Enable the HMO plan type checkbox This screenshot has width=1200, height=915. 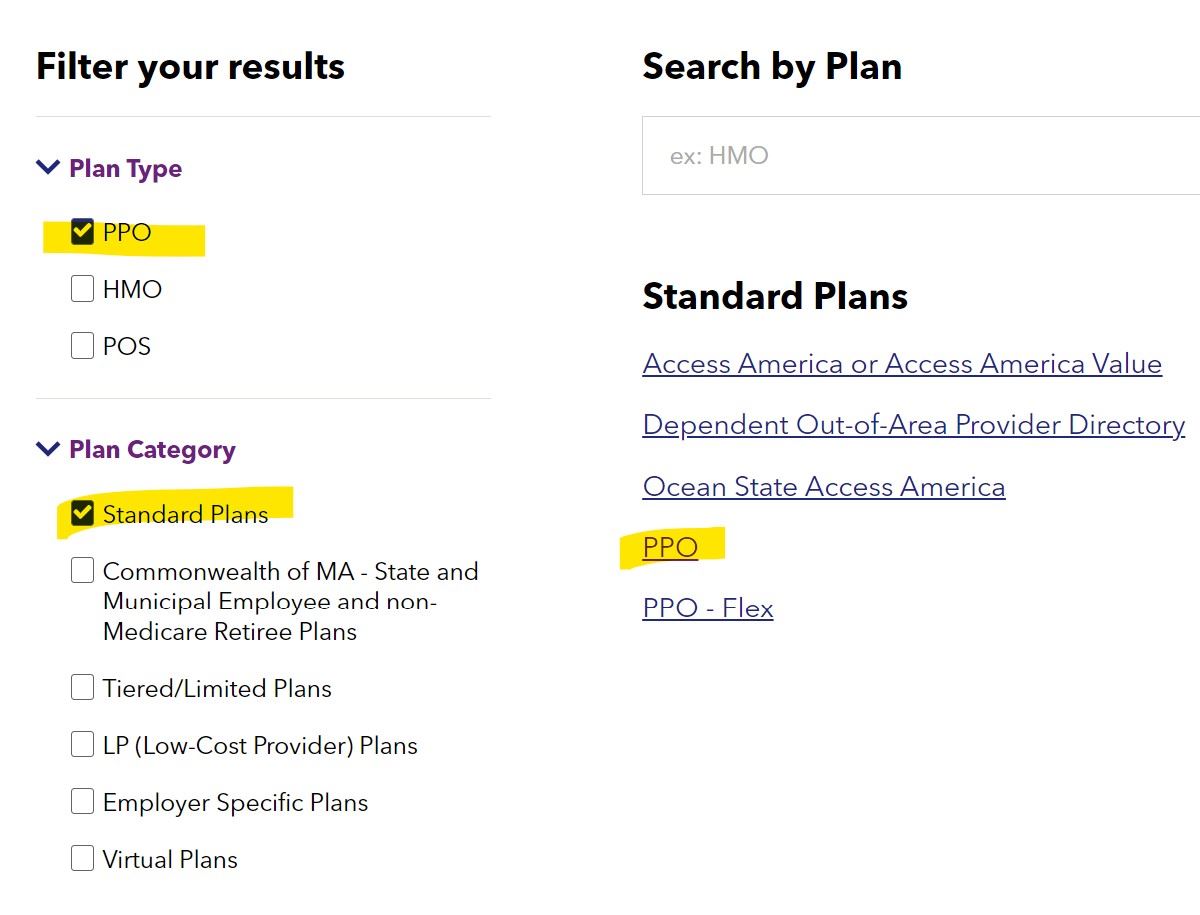82,289
